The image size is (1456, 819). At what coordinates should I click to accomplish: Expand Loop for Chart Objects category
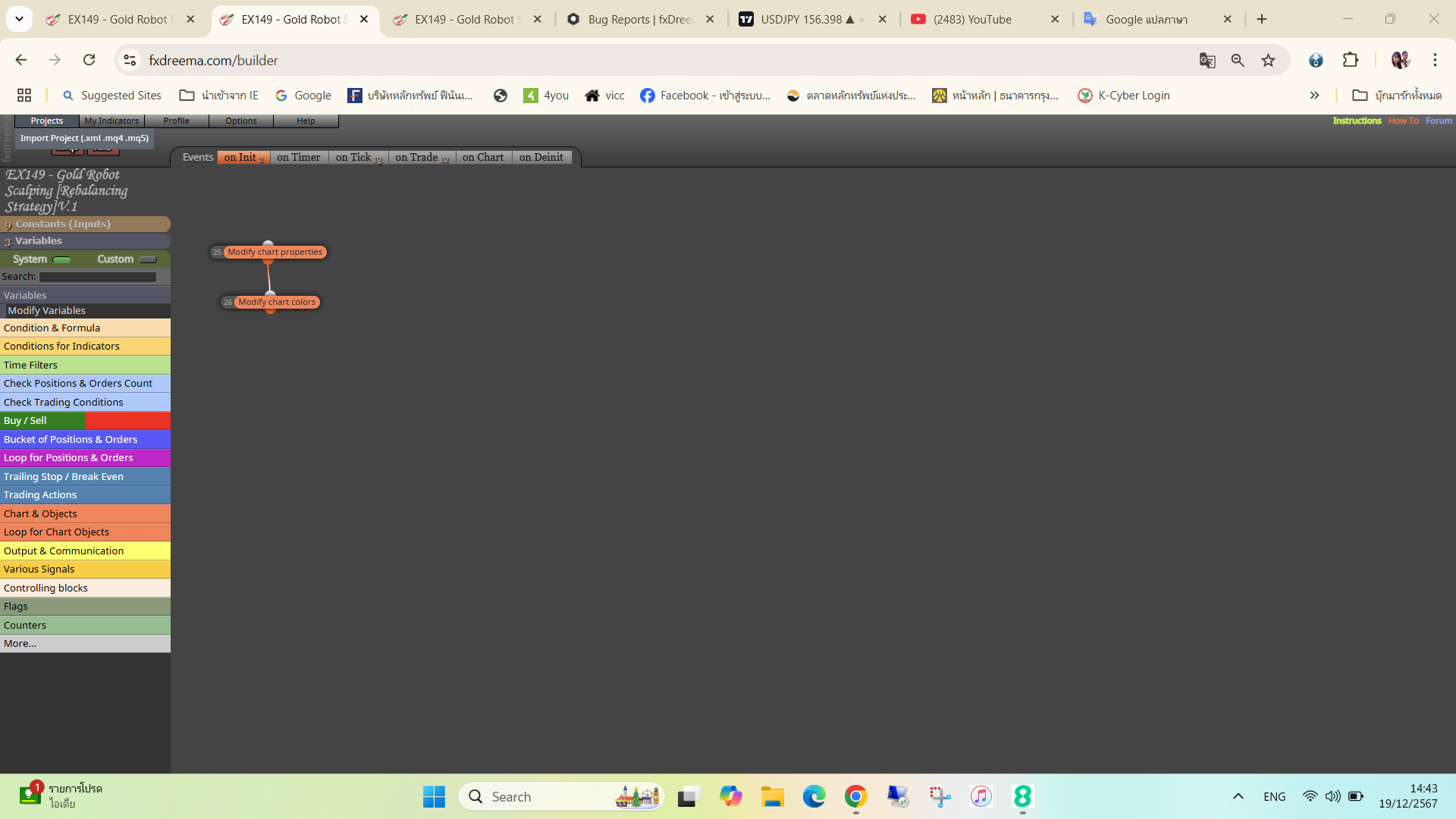tap(85, 532)
